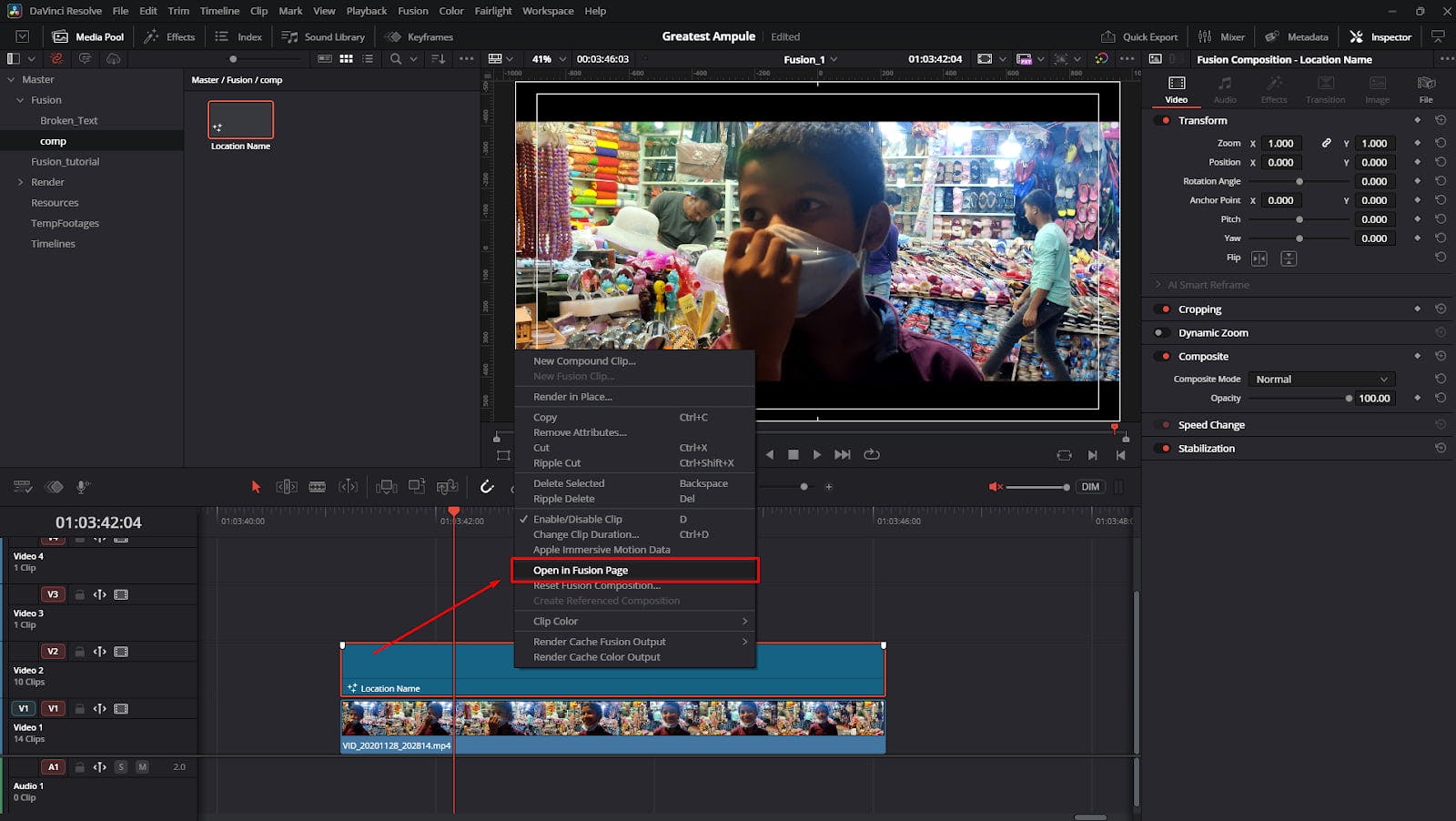Click the Rotation Angle slider handle
Screen dimensions: 1456x821
(x=1299, y=182)
